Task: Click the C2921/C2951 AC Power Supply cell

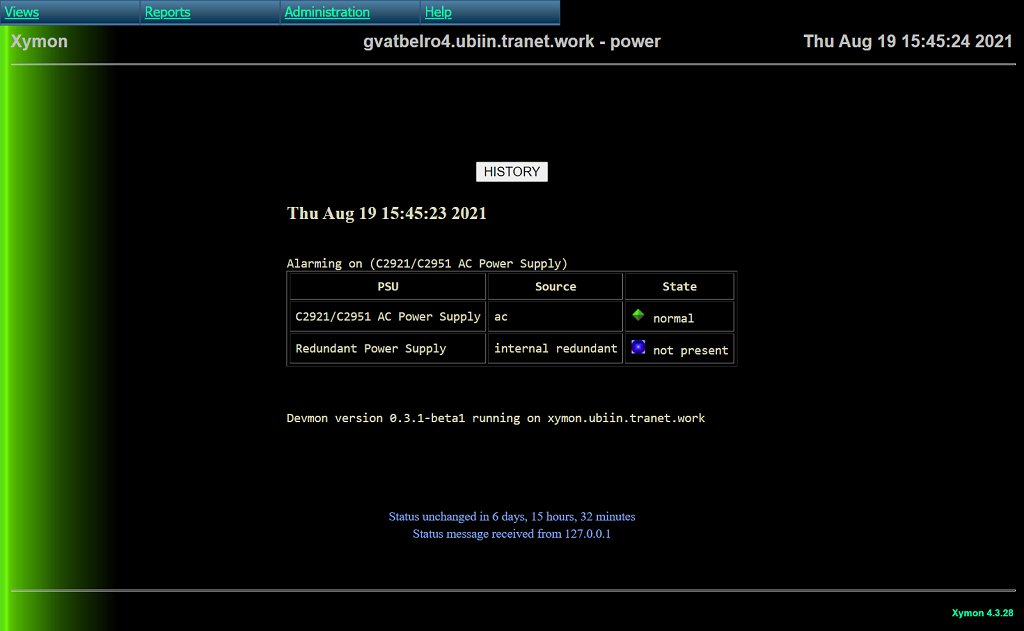Action: click(388, 317)
